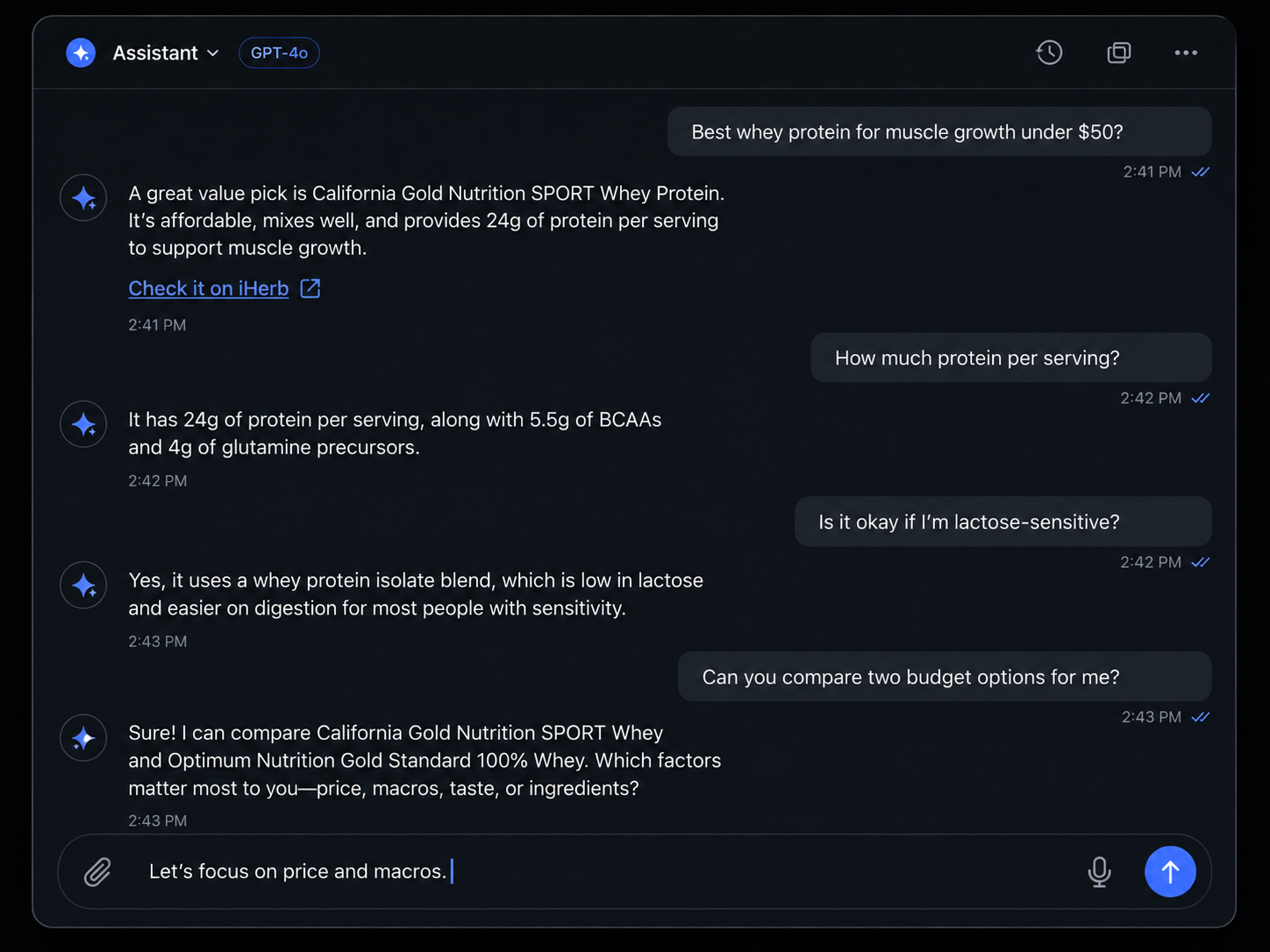This screenshot has width=1270, height=952.
Task: Send the message with the arrow button
Action: [1170, 871]
